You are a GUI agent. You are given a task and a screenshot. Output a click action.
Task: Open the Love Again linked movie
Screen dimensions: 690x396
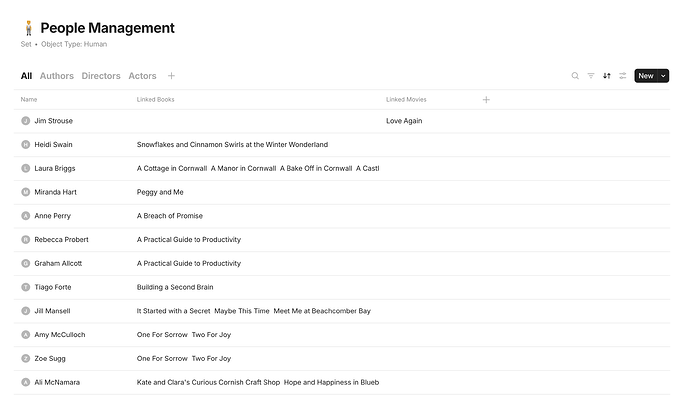(404, 121)
